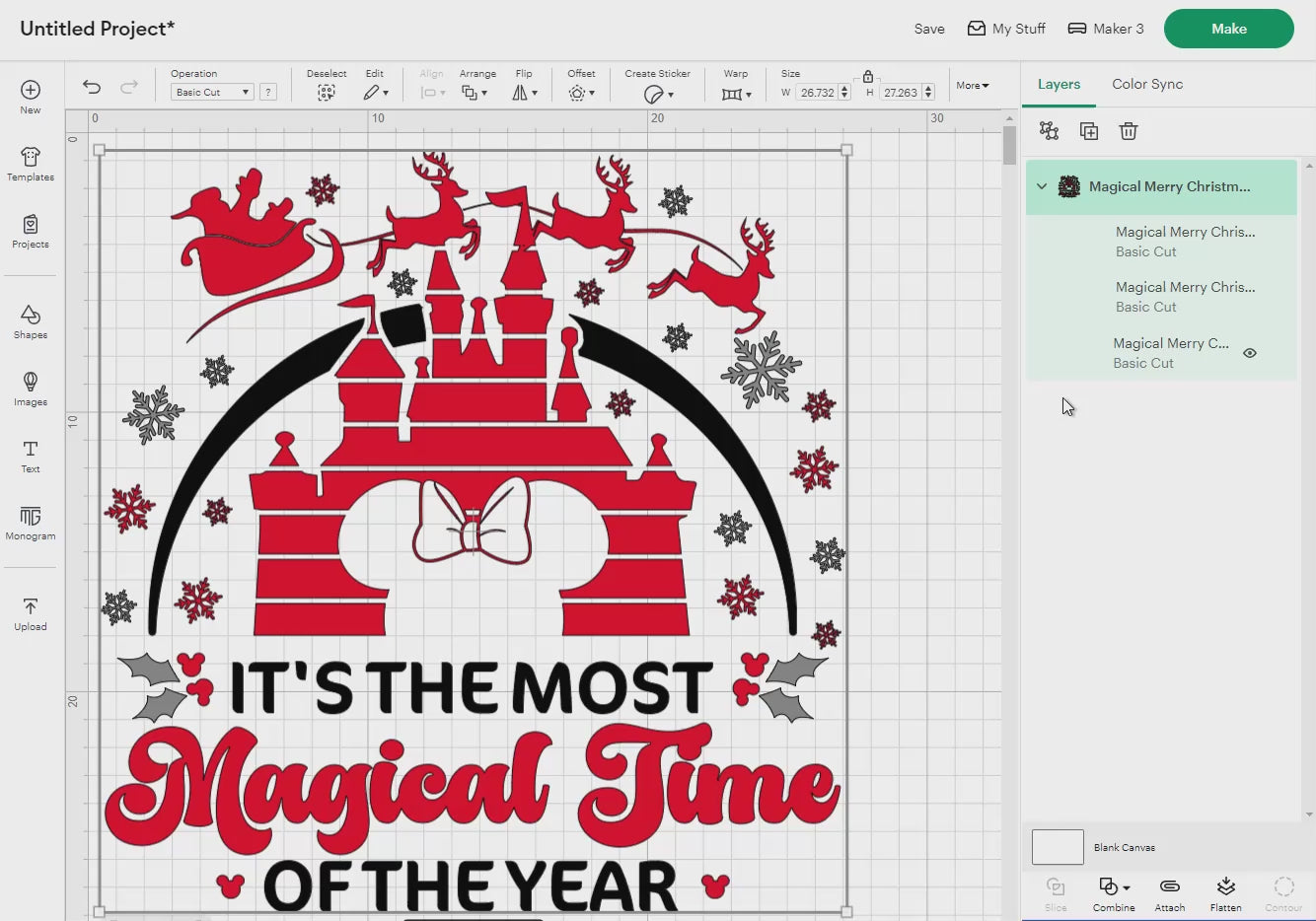This screenshot has height=921, width=1316.
Task: Click the top-right selection handle
Action: [846, 150]
